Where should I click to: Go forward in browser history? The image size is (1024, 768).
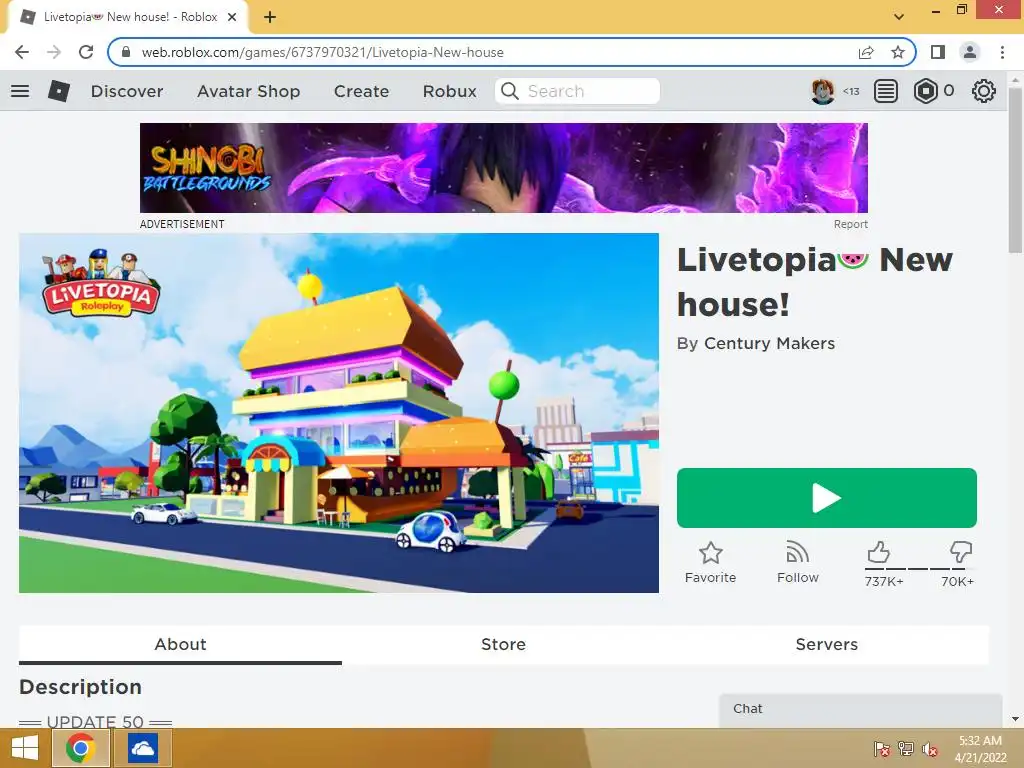coord(54,52)
